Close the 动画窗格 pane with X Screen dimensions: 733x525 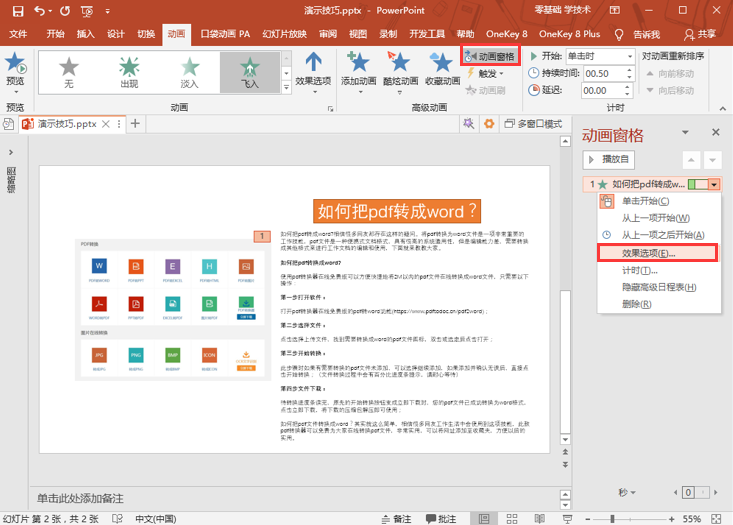click(x=716, y=132)
